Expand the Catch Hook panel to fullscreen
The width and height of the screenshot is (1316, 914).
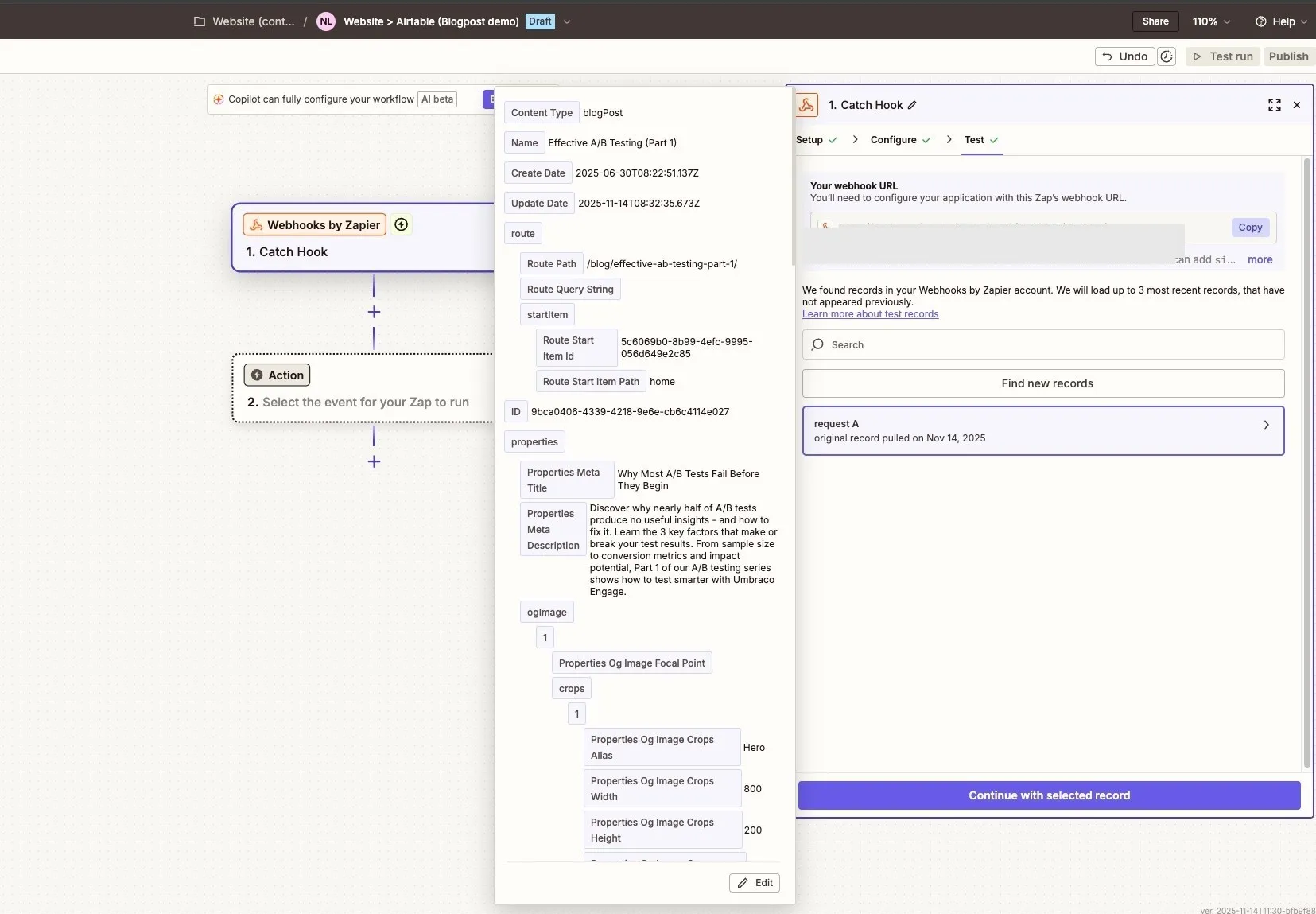(x=1274, y=105)
